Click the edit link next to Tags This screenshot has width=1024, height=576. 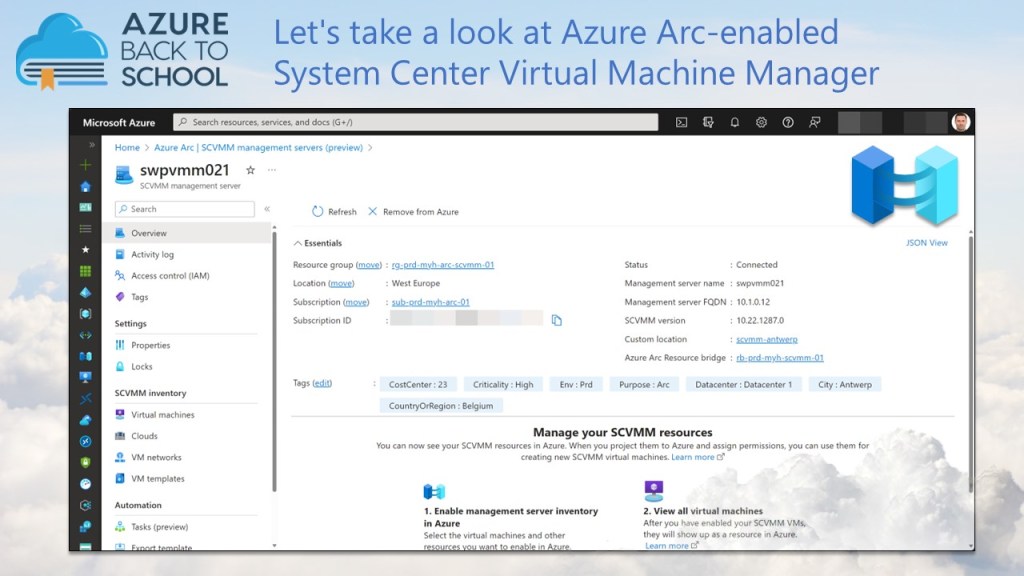(x=322, y=383)
